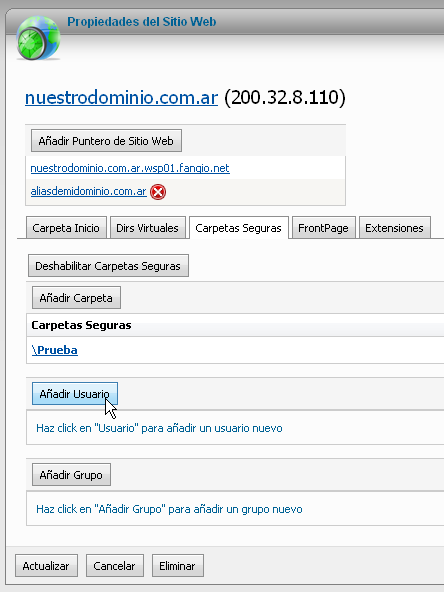
Task: Switch to Carpeta Inicio tab
Action: point(66,228)
